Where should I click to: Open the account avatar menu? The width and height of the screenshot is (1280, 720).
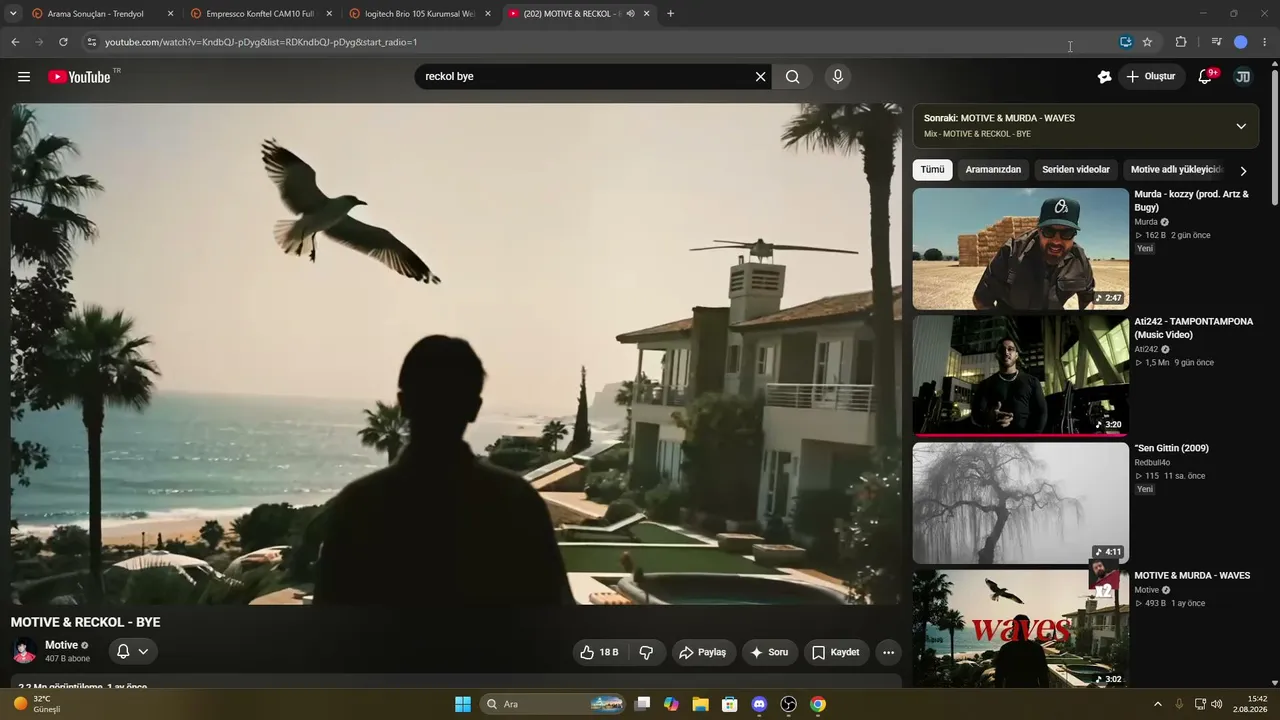[x=1243, y=77]
